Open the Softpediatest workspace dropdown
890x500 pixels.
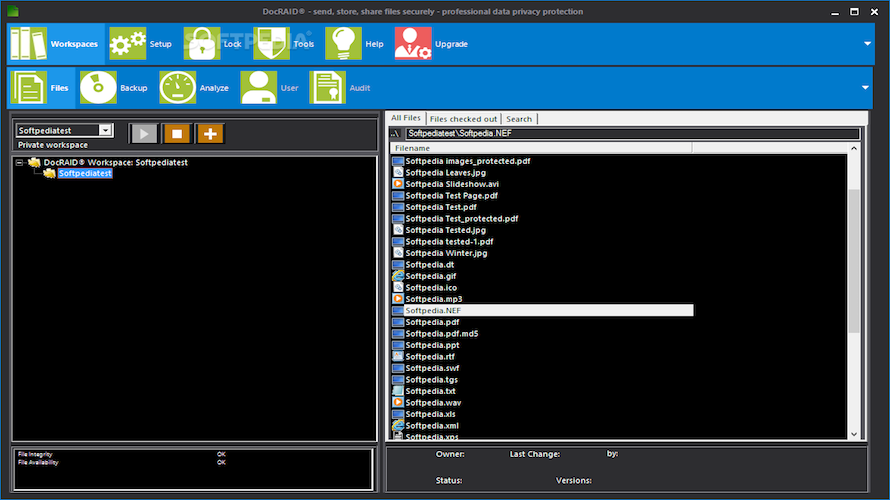pos(106,131)
